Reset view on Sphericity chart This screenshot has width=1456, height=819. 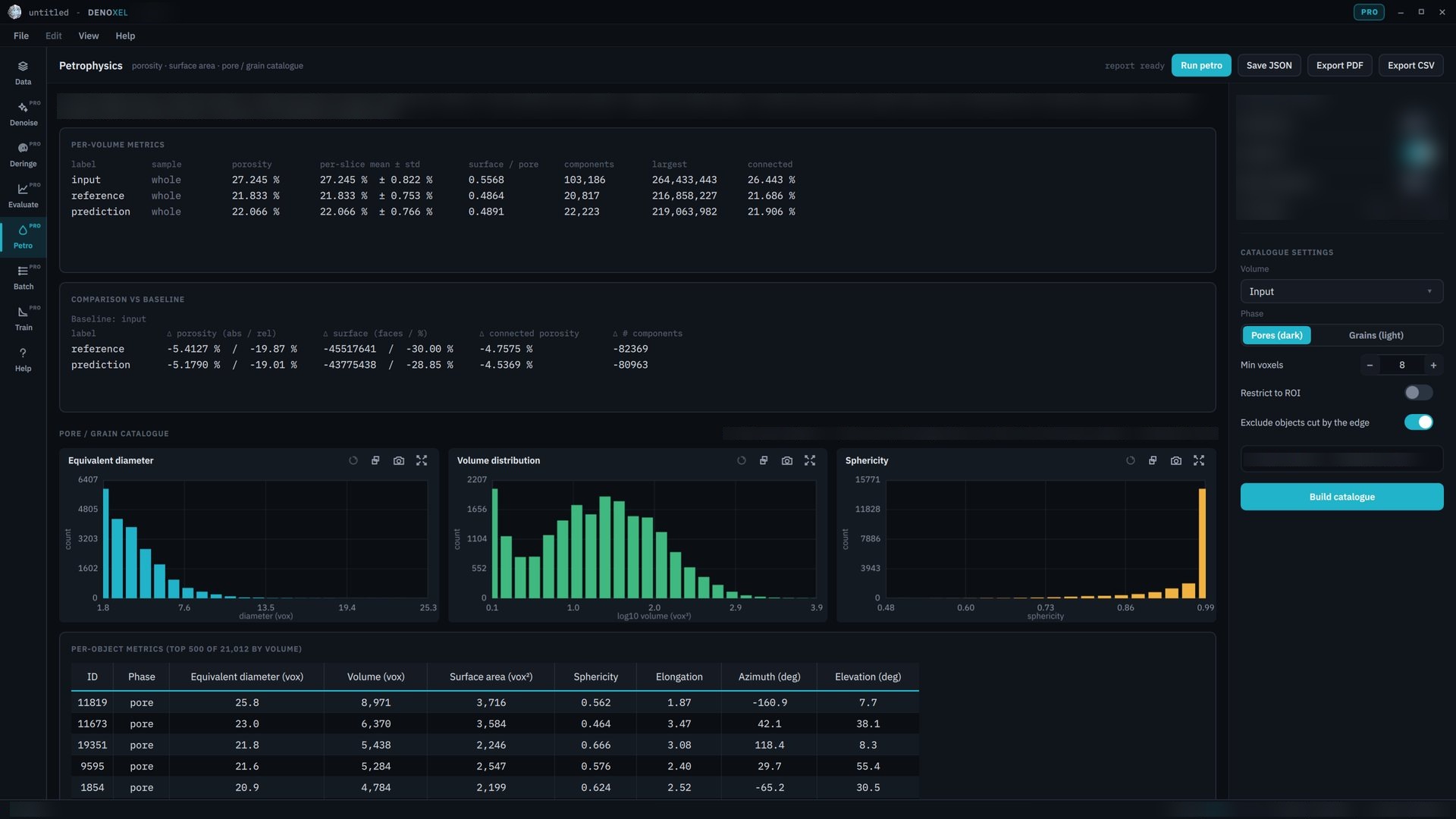[1130, 460]
